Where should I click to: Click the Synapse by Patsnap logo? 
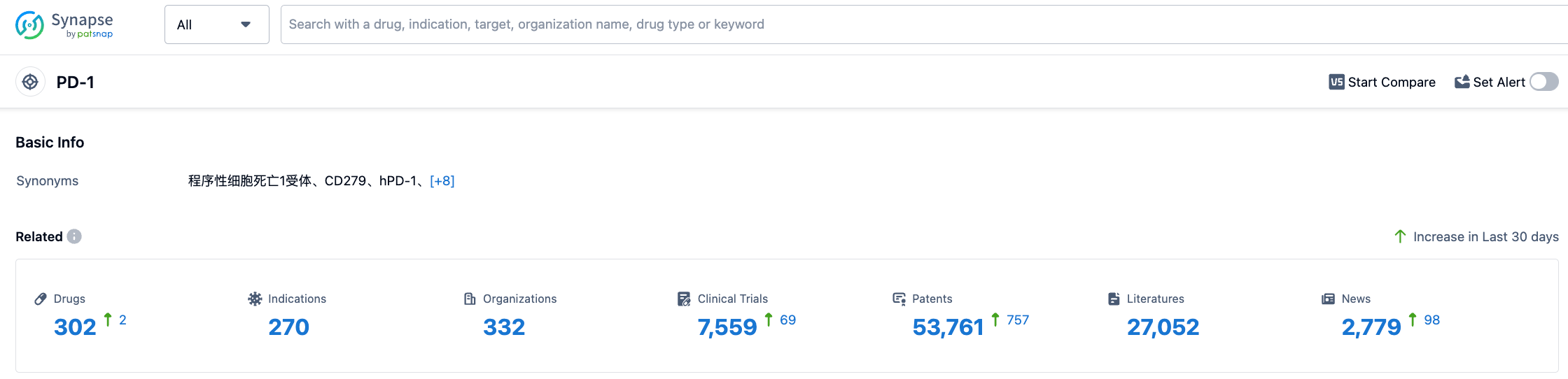coord(64,25)
